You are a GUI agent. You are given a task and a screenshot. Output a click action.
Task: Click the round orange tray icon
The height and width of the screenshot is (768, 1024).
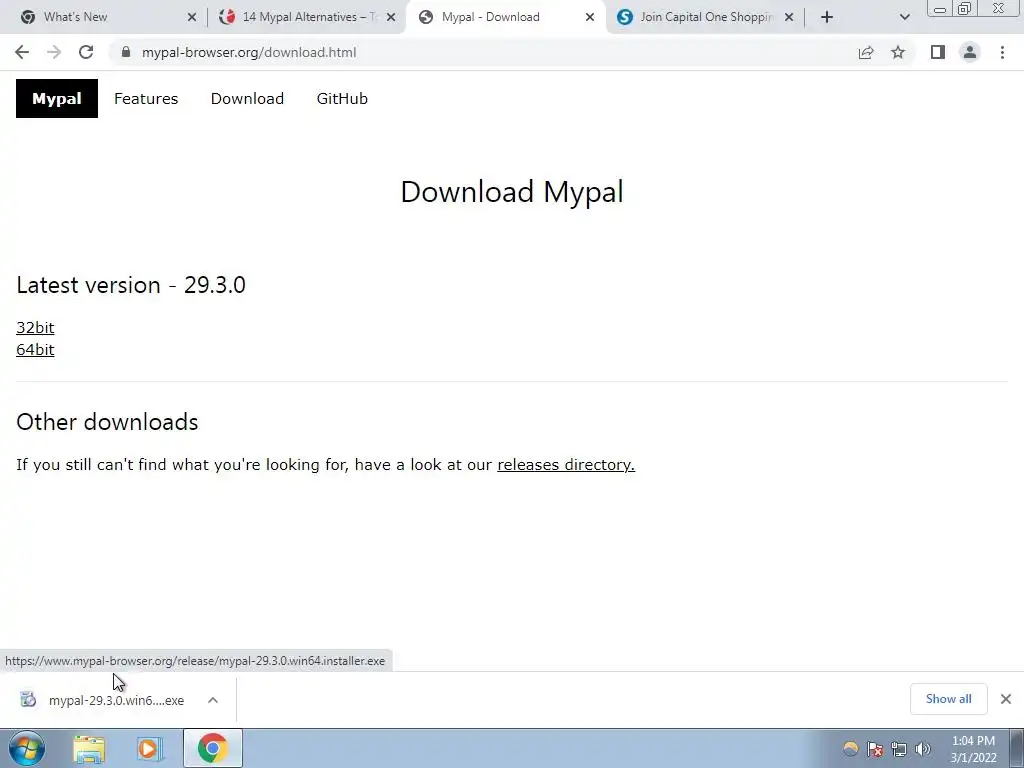click(x=850, y=749)
